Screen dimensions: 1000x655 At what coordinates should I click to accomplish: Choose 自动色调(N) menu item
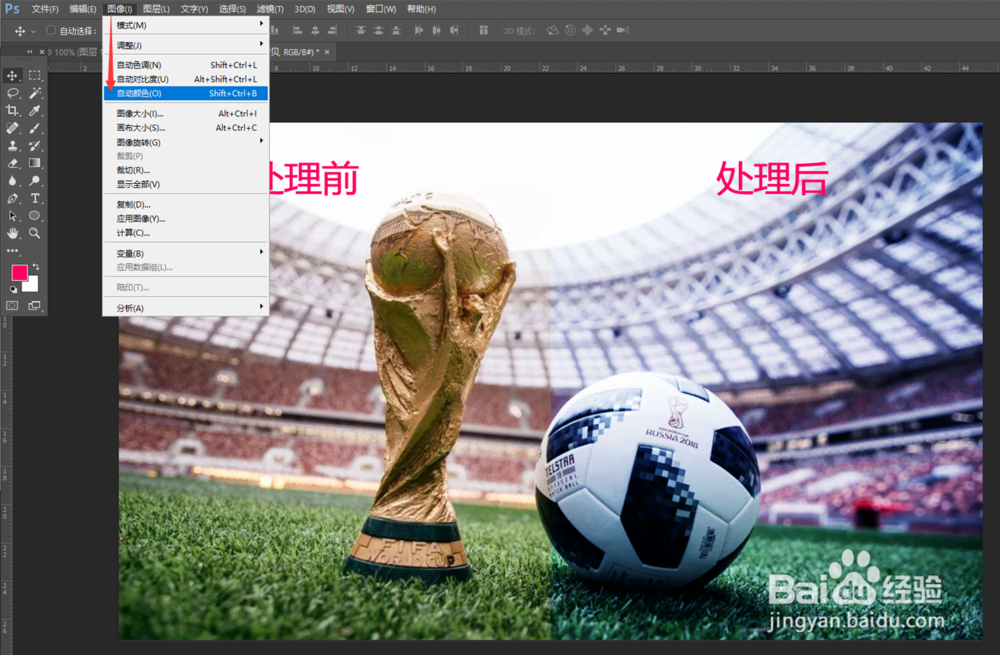point(186,65)
